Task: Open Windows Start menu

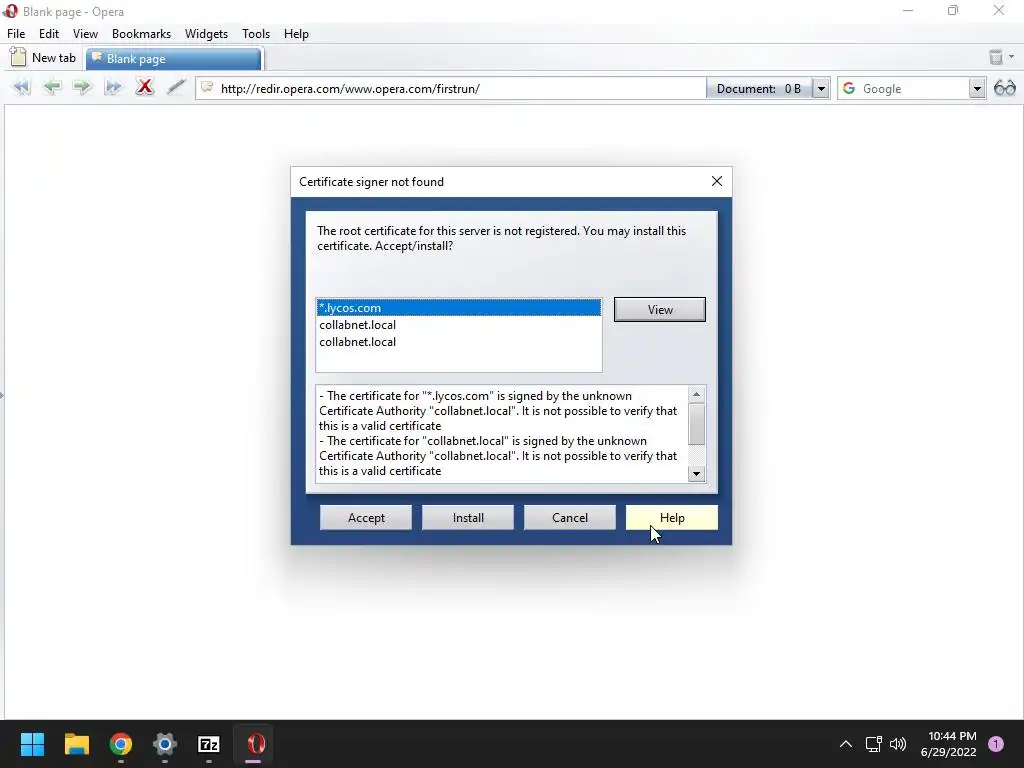Action: 32,744
